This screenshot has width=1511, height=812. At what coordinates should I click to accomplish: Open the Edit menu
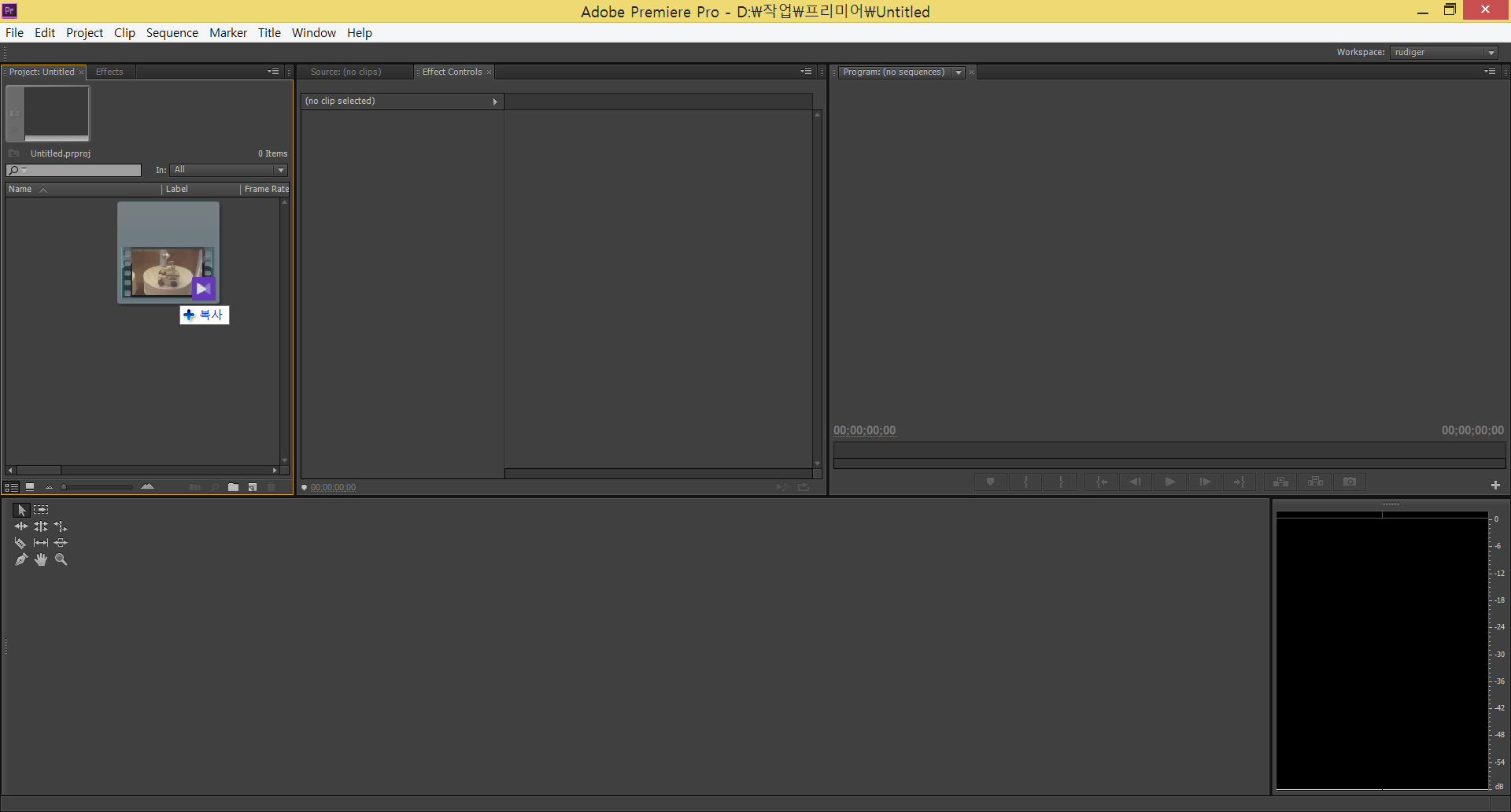45,32
